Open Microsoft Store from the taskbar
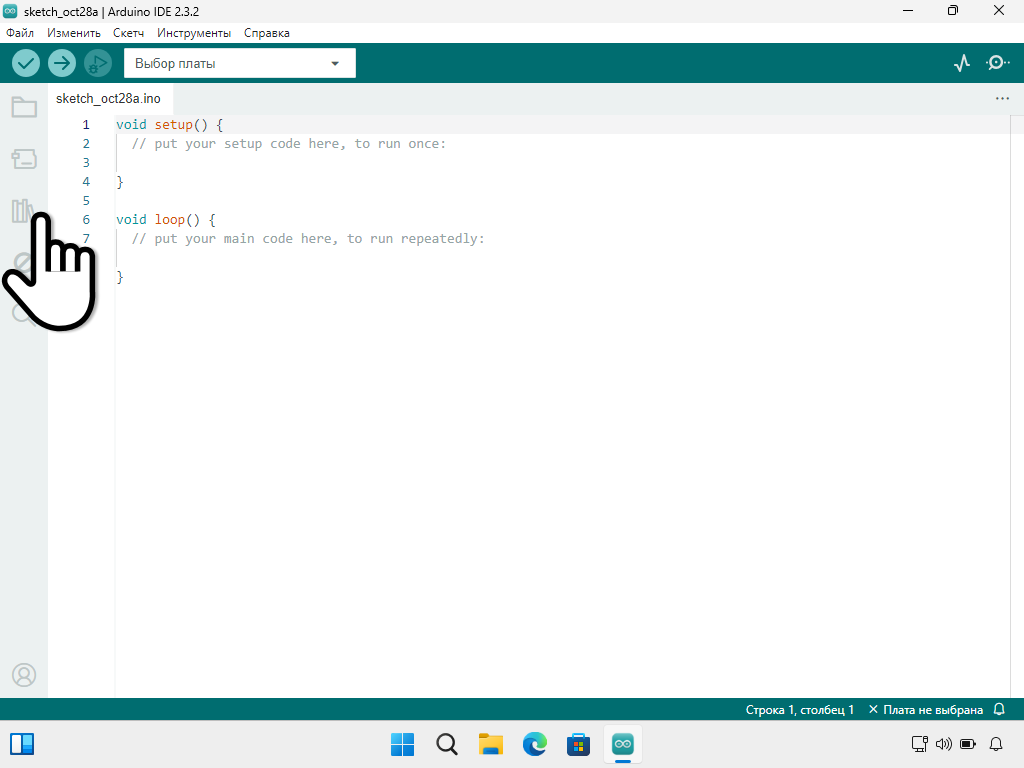 (579, 744)
